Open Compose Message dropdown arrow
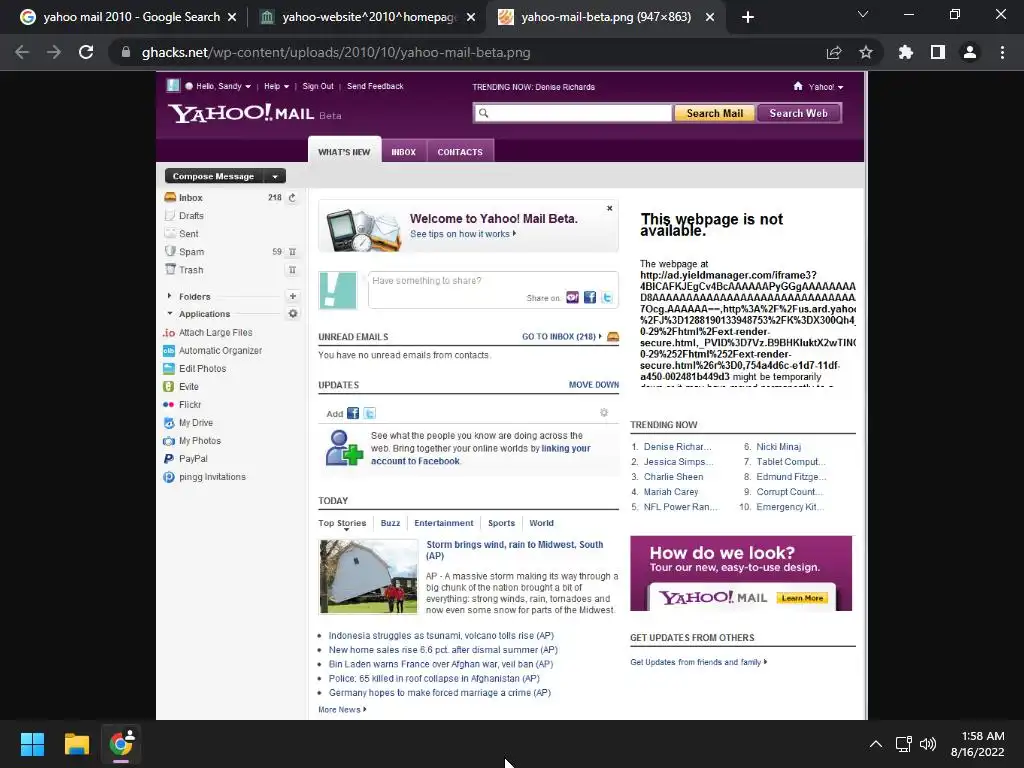 275,176
